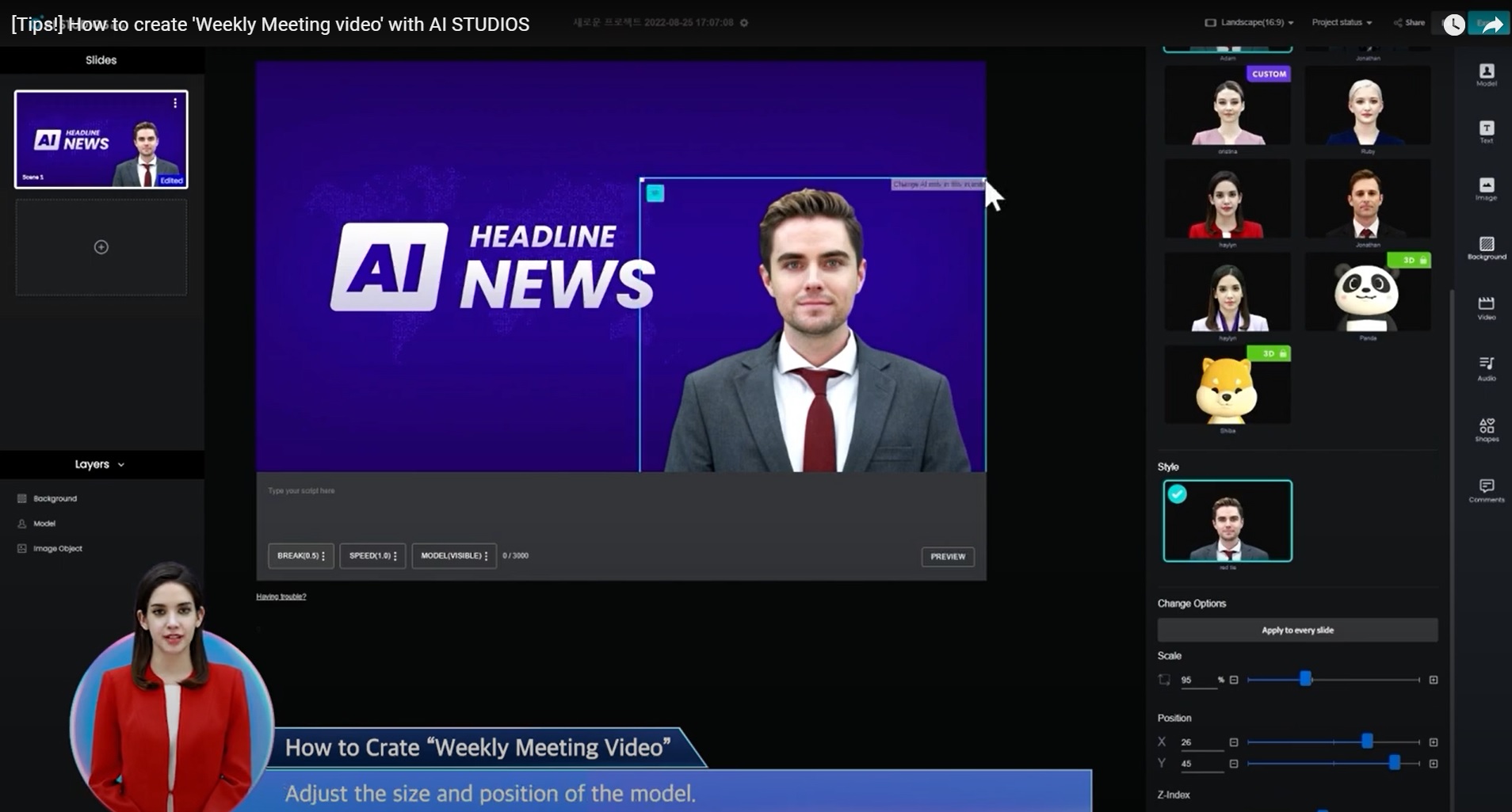The image size is (1512, 812).
Task: Choose the cristina custom model thumbnail
Action: (x=1228, y=106)
